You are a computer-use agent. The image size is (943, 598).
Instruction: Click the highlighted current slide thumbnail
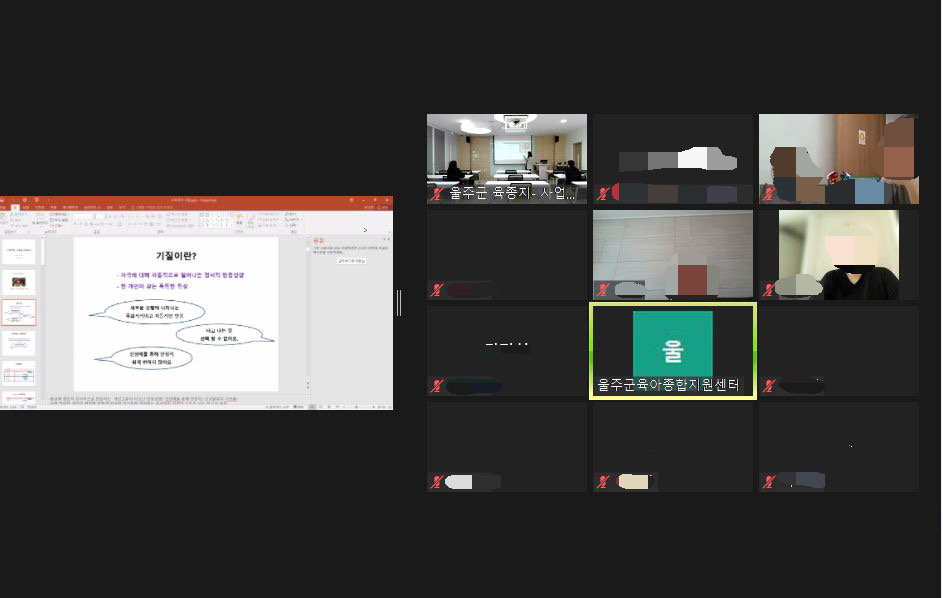coord(19,312)
